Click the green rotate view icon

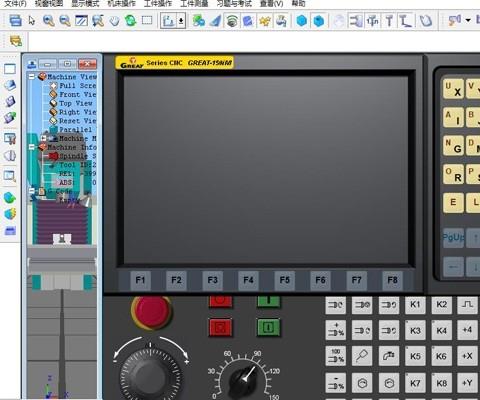[x=131, y=21]
